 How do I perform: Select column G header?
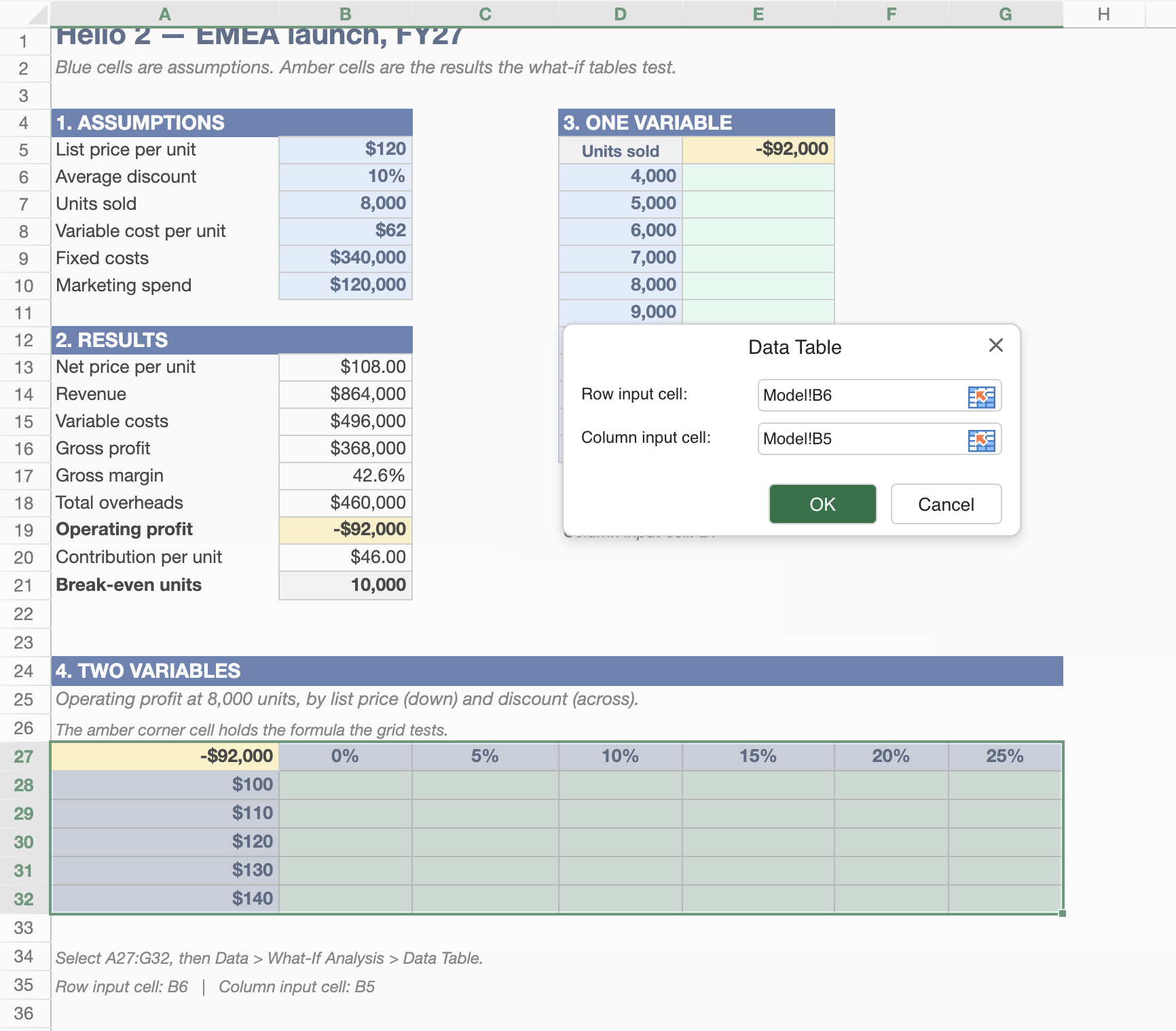pyautogui.click(x=1006, y=14)
